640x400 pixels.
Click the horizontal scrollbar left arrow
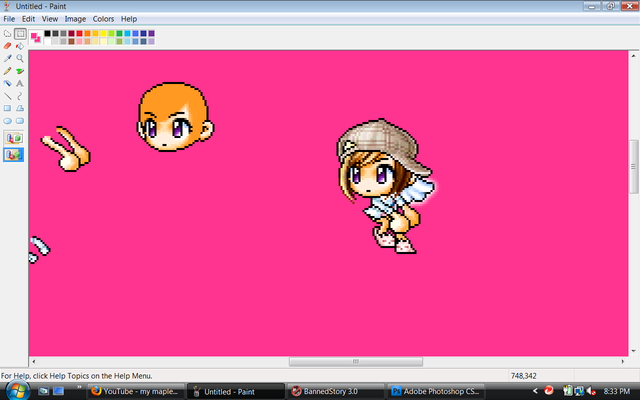[x=34, y=361]
